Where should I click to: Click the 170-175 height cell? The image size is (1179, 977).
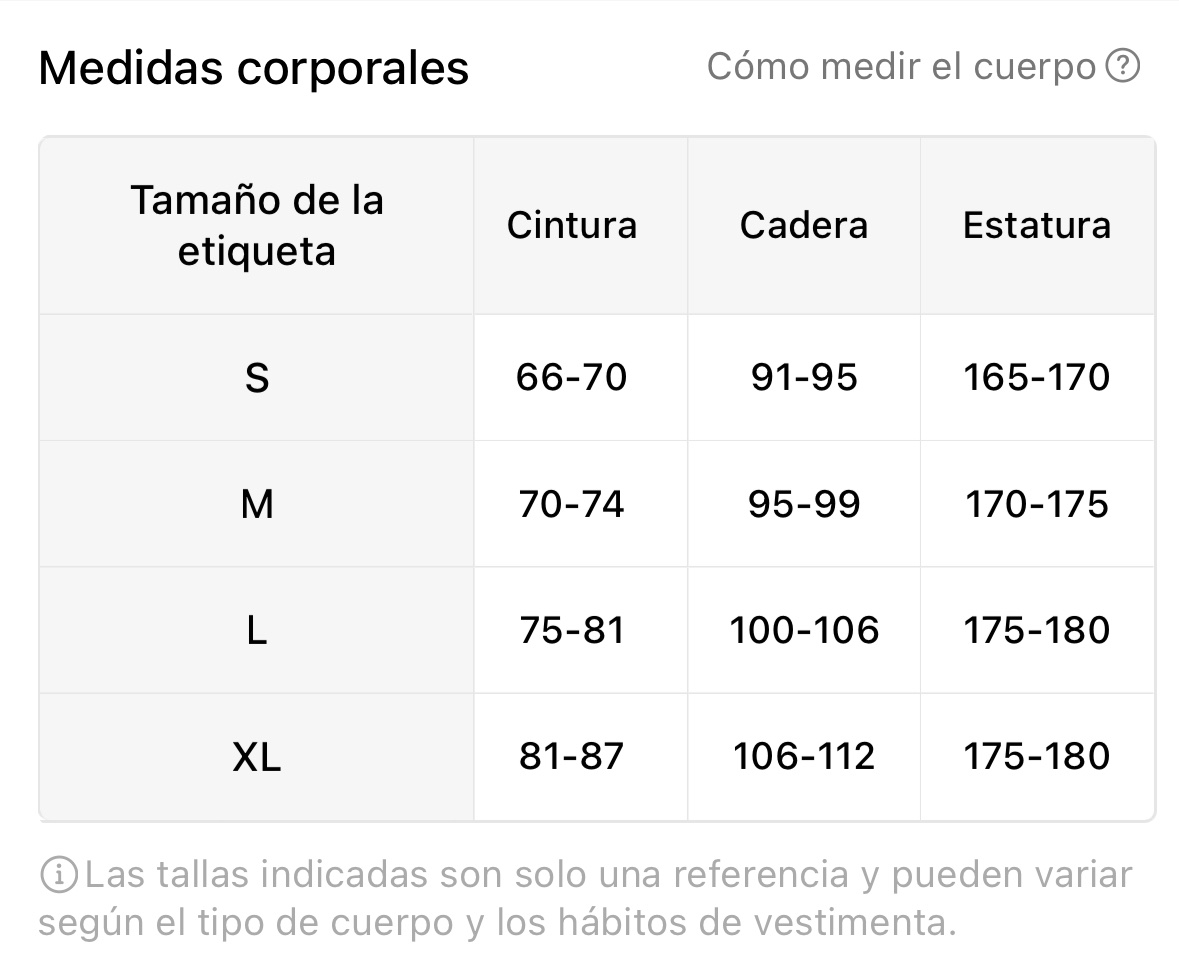coord(1037,504)
